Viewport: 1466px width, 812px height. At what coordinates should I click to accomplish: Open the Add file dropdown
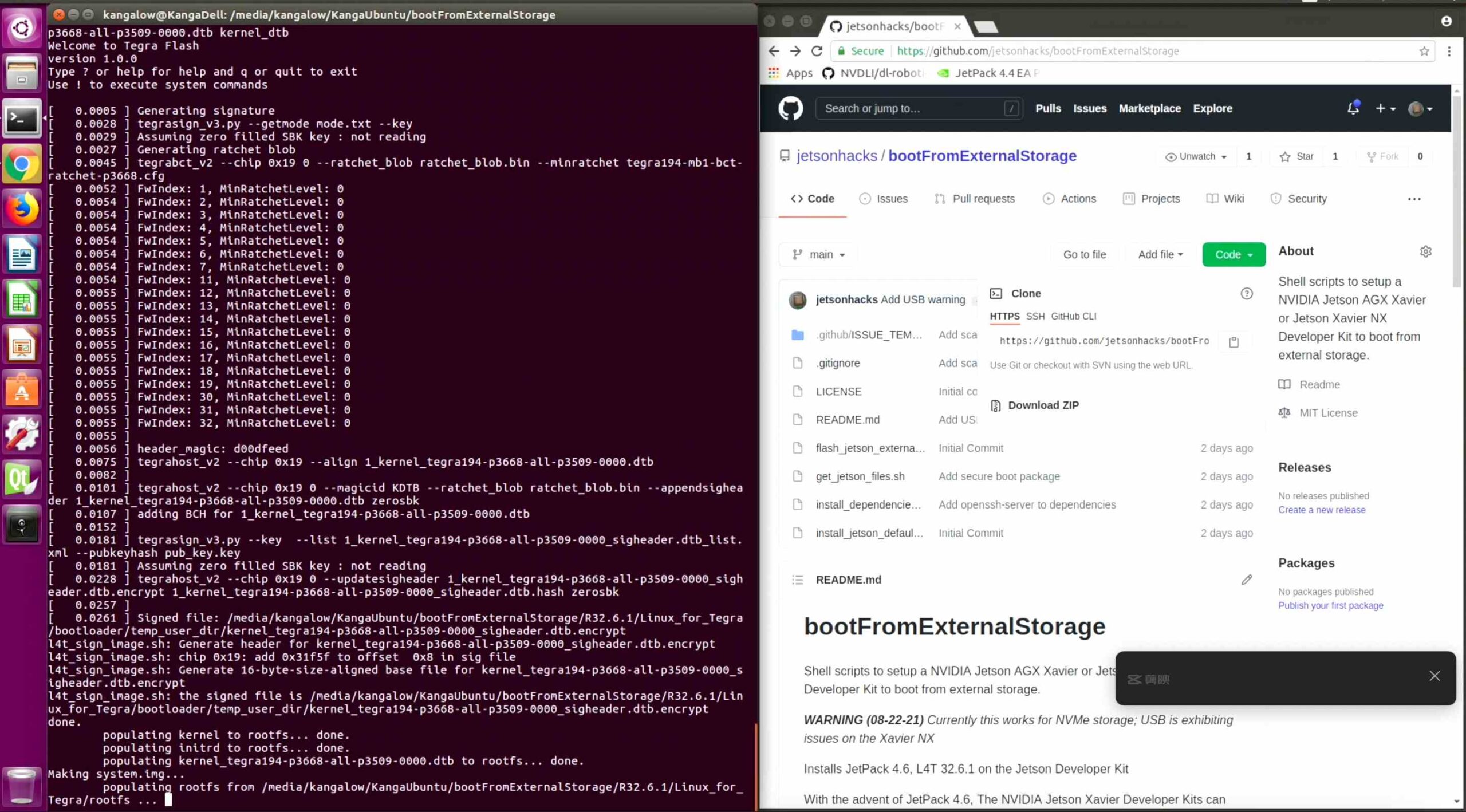tap(1159, 254)
